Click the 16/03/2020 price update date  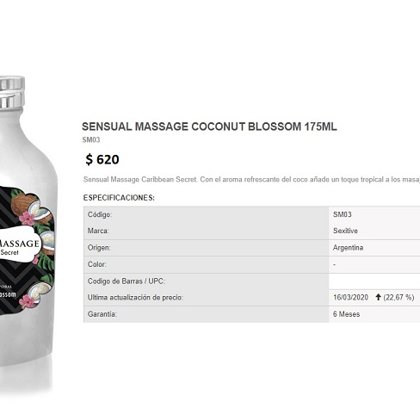(x=351, y=297)
